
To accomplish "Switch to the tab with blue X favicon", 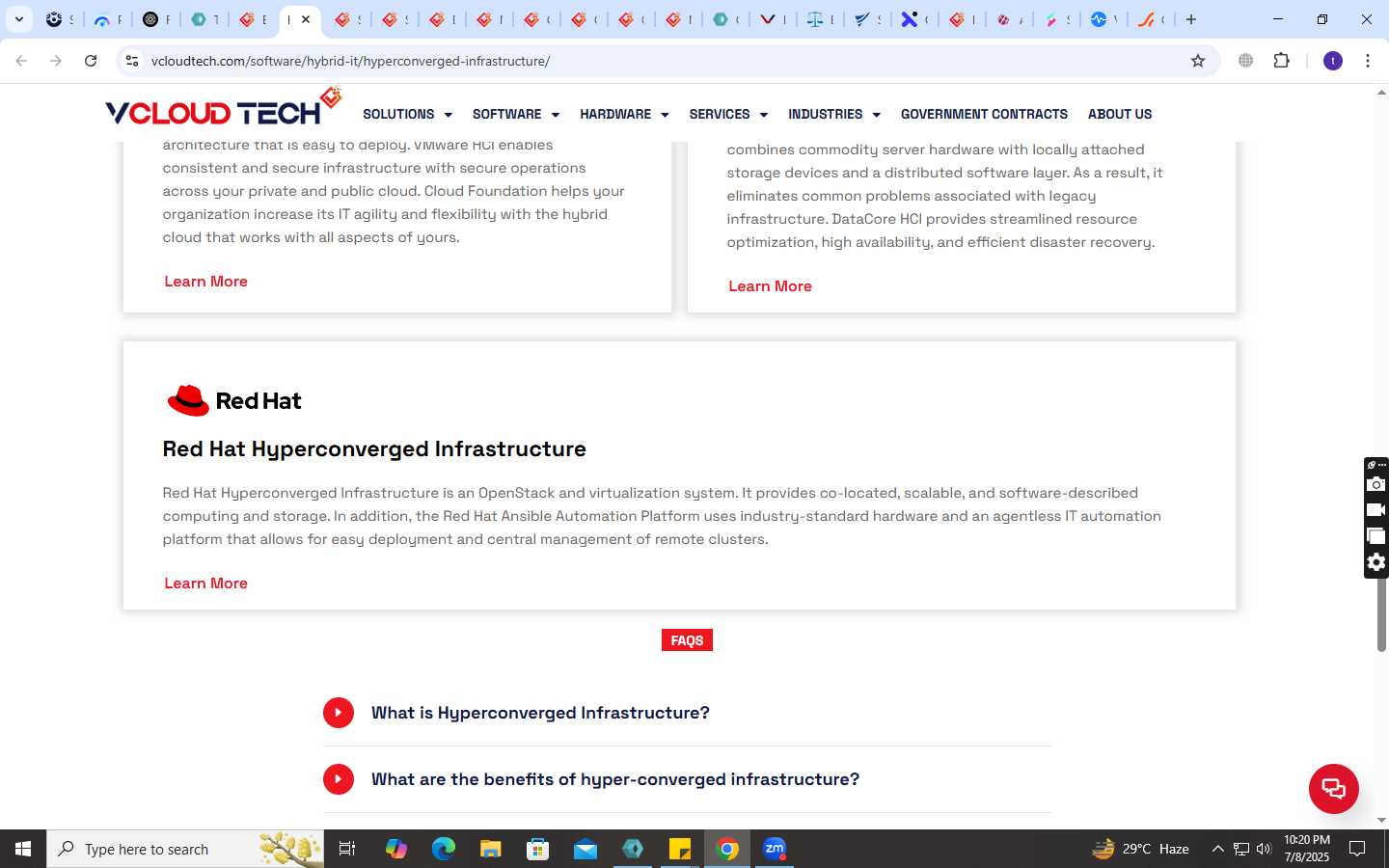I will (909, 19).
